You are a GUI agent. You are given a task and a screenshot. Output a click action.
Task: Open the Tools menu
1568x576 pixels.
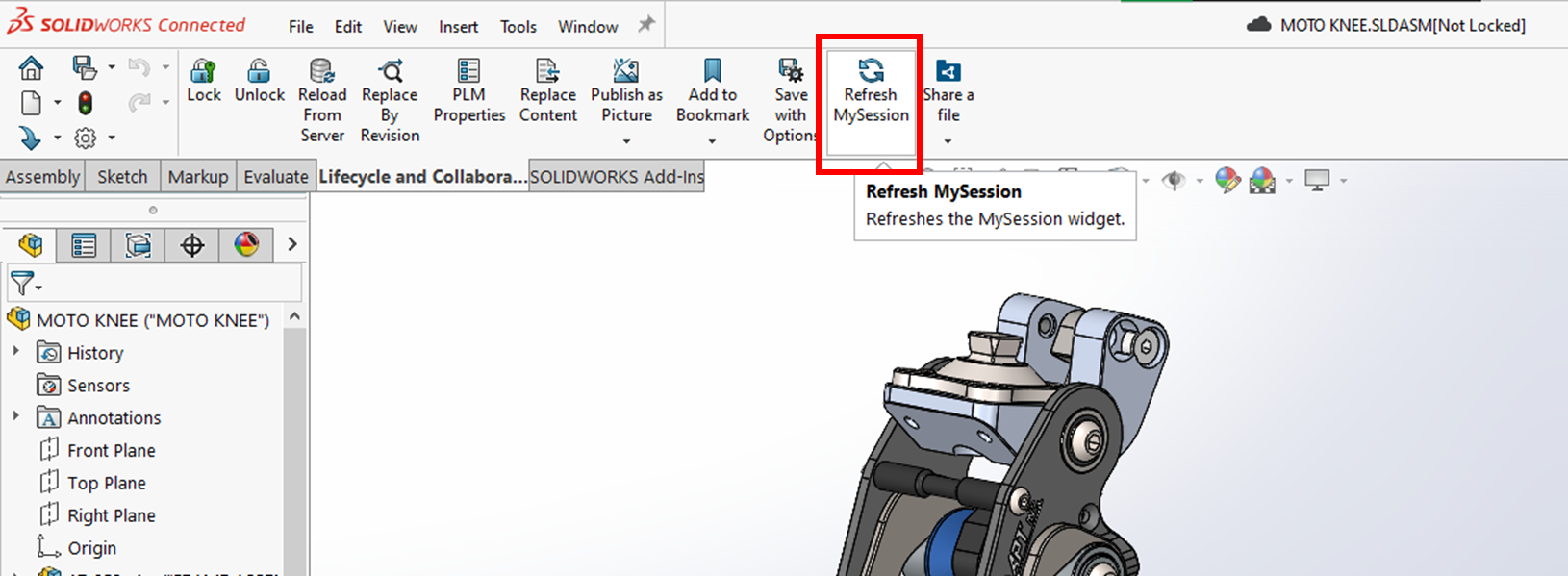click(518, 27)
